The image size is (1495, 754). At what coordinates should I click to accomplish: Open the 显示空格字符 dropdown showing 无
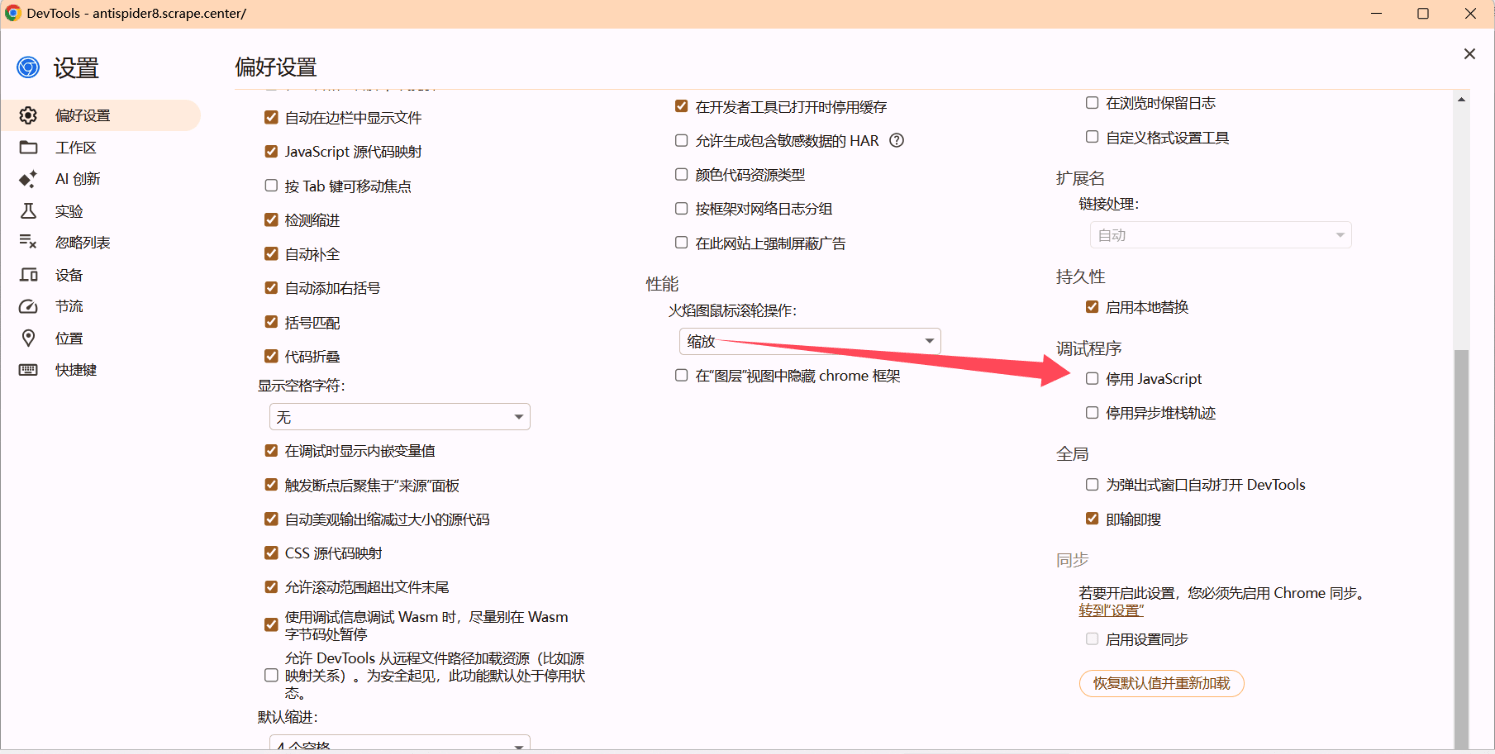(x=399, y=416)
